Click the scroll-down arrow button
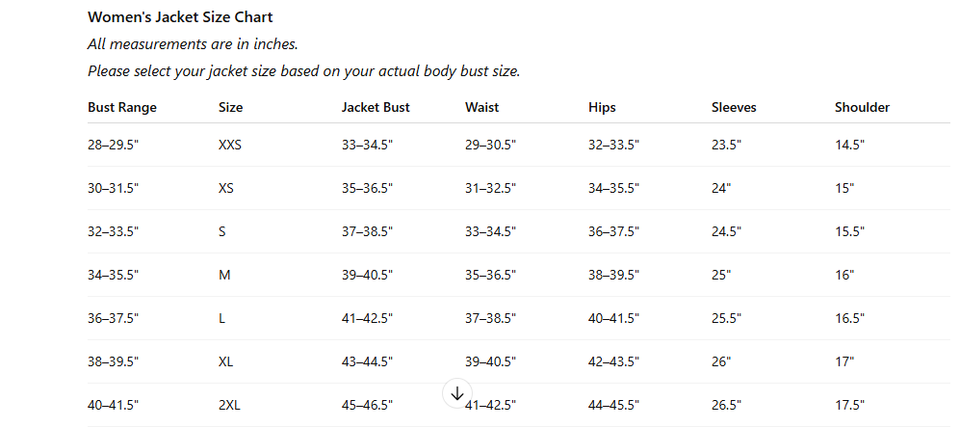 [457, 394]
